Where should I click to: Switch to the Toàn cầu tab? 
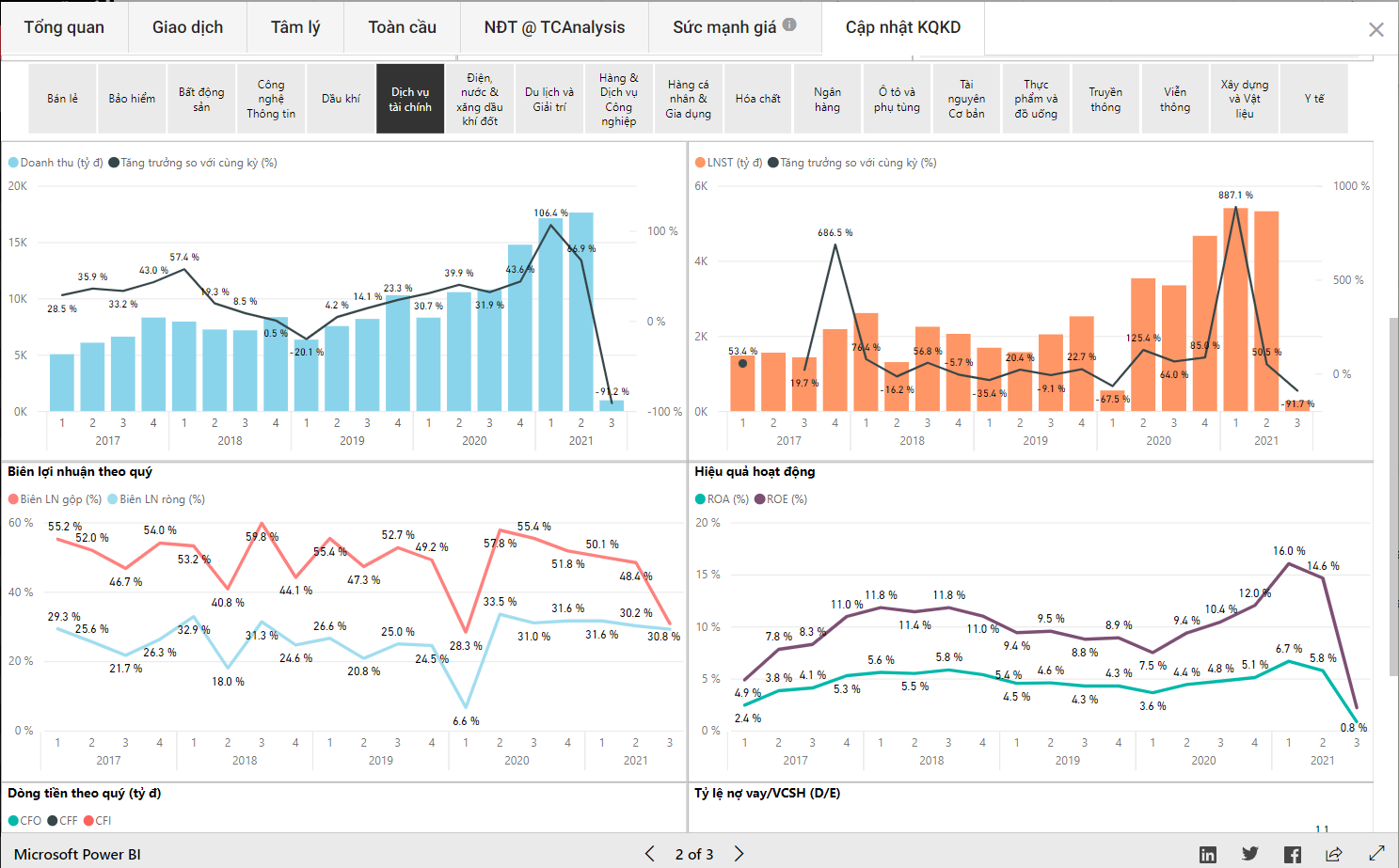(402, 27)
